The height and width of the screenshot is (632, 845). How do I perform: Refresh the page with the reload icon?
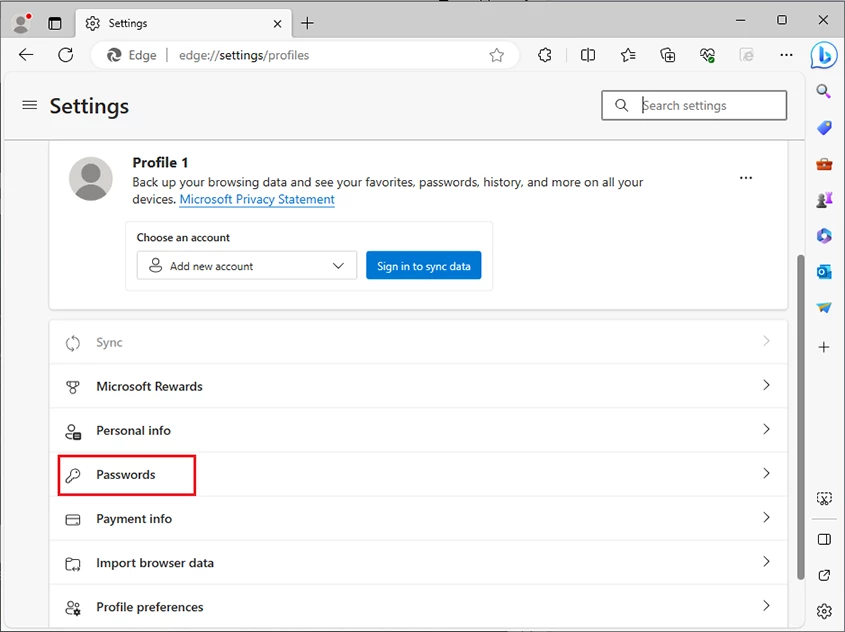[x=66, y=55]
